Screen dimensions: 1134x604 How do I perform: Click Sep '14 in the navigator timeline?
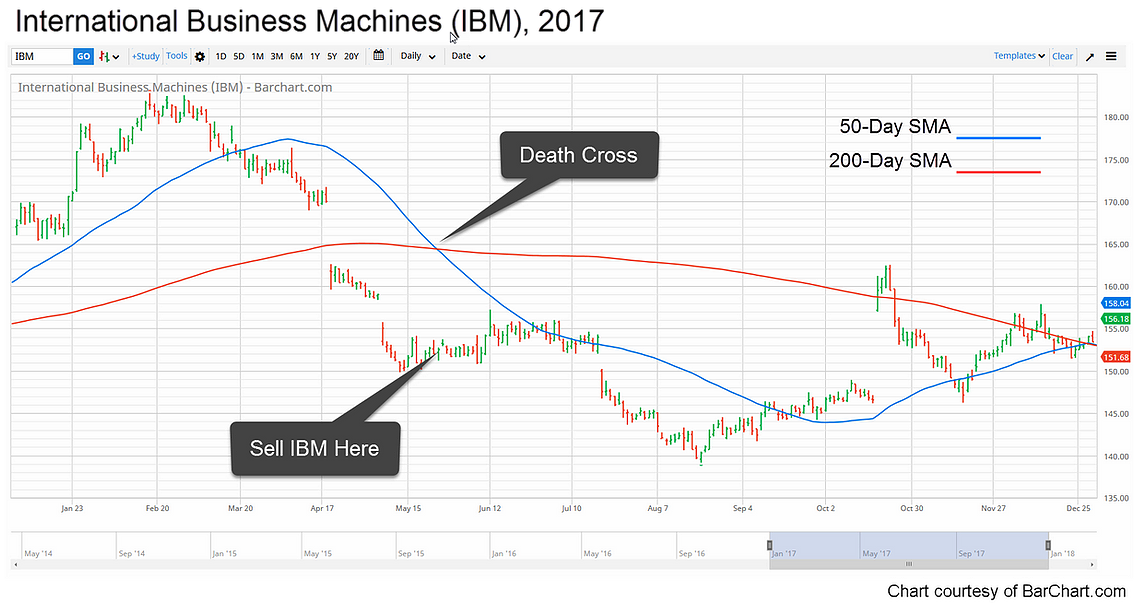point(132,554)
